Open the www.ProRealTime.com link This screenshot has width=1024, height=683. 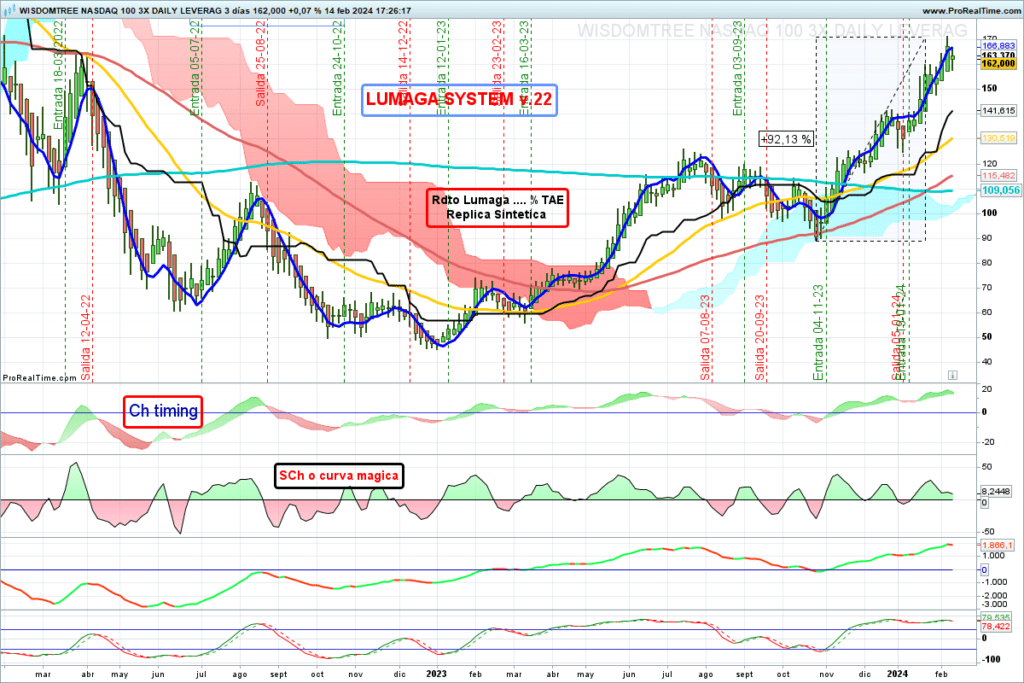(x=971, y=10)
